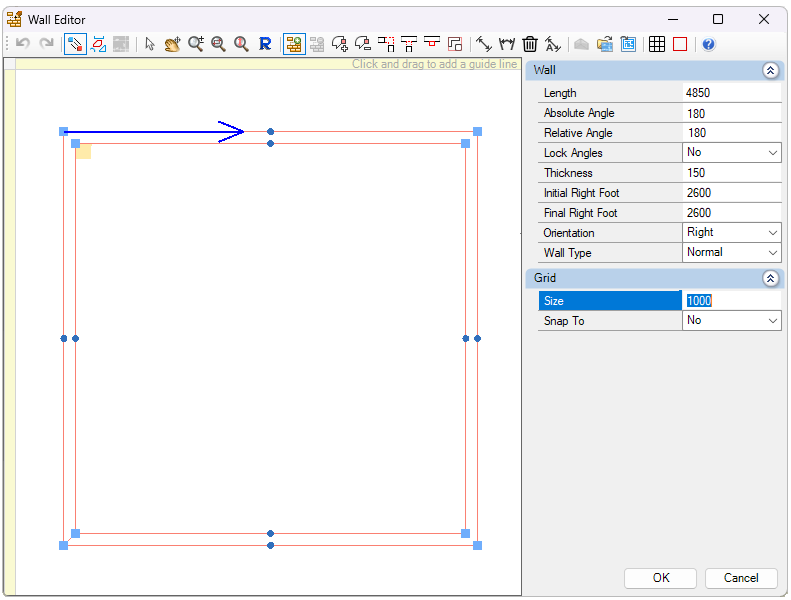Click the OK button

coord(660,578)
